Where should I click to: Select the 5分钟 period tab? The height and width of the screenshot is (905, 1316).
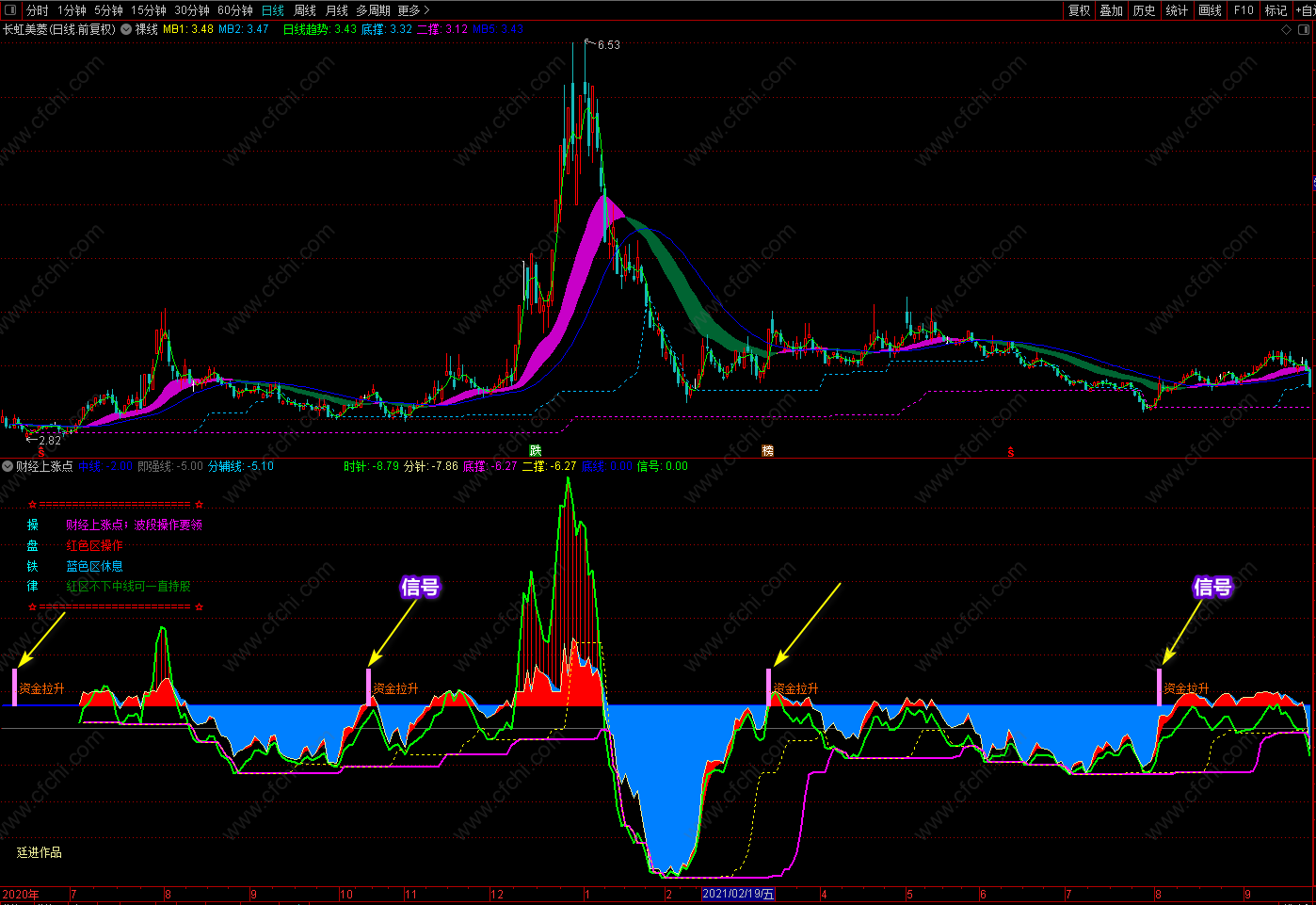tap(108, 10)
